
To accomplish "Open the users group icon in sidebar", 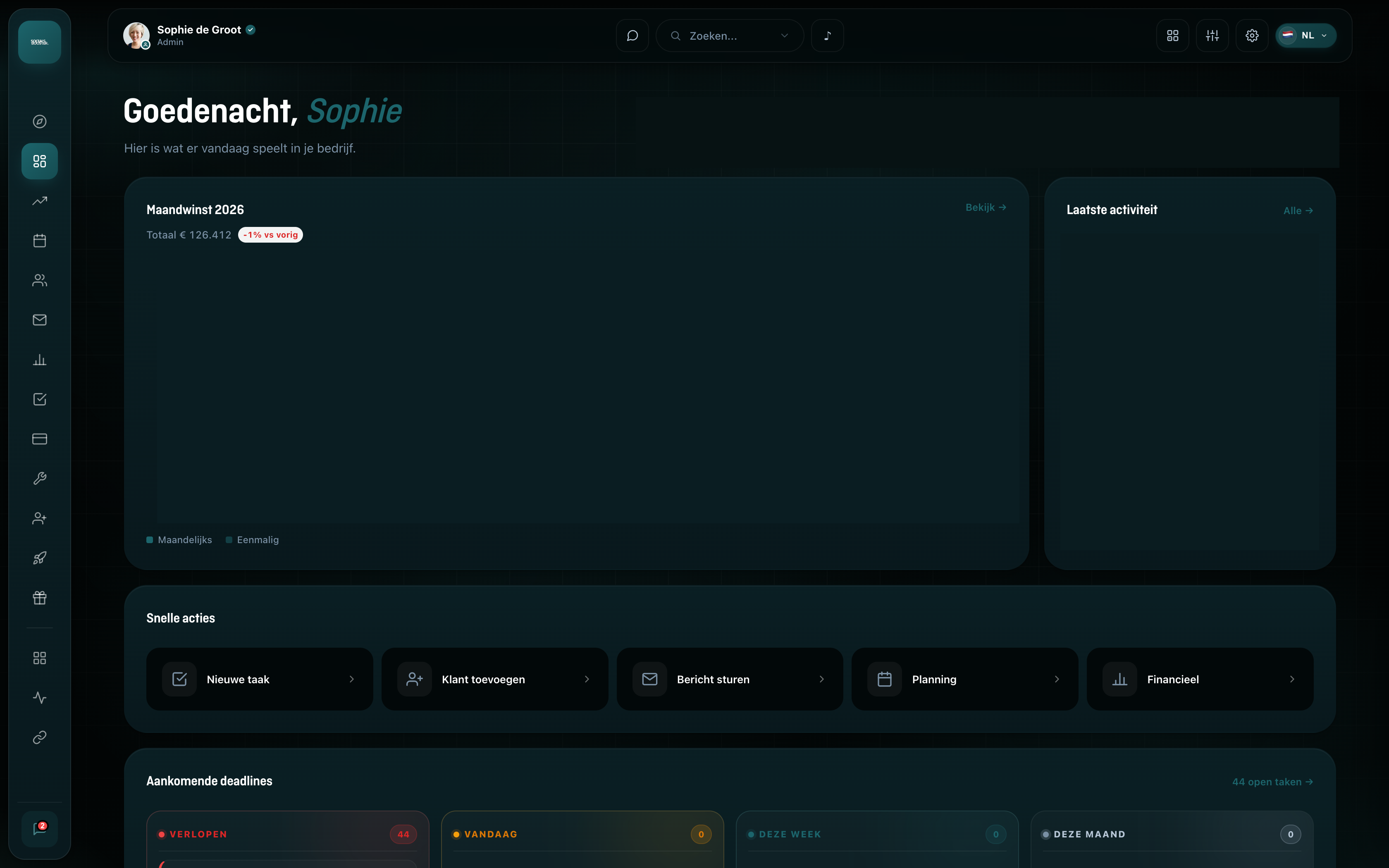I will (40, 280).
